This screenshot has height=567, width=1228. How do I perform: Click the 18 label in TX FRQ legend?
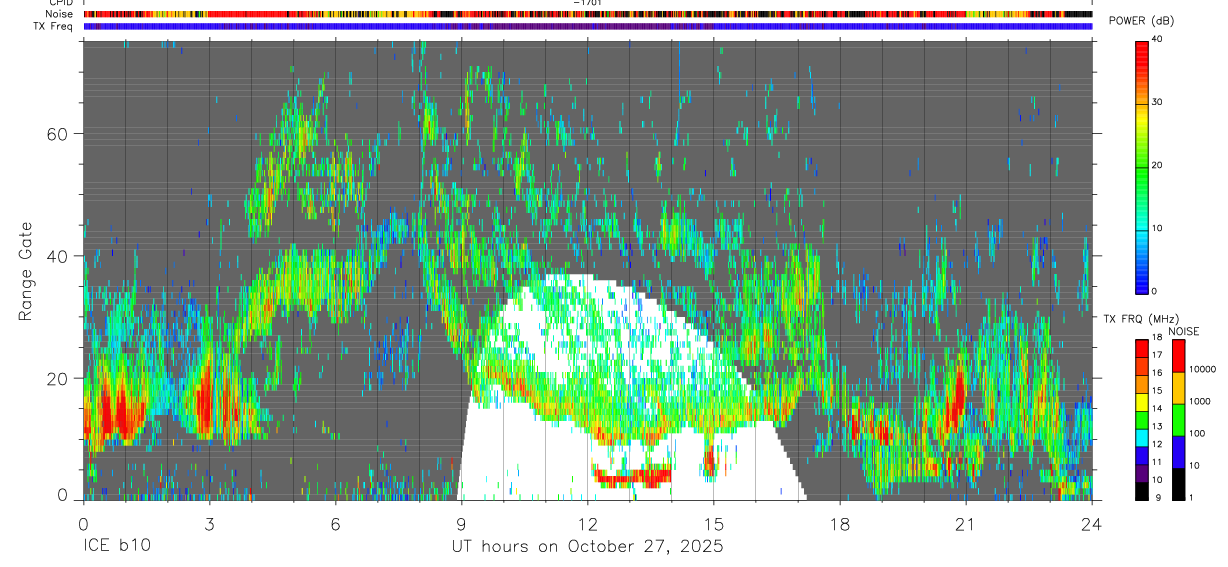[1156, 338]
